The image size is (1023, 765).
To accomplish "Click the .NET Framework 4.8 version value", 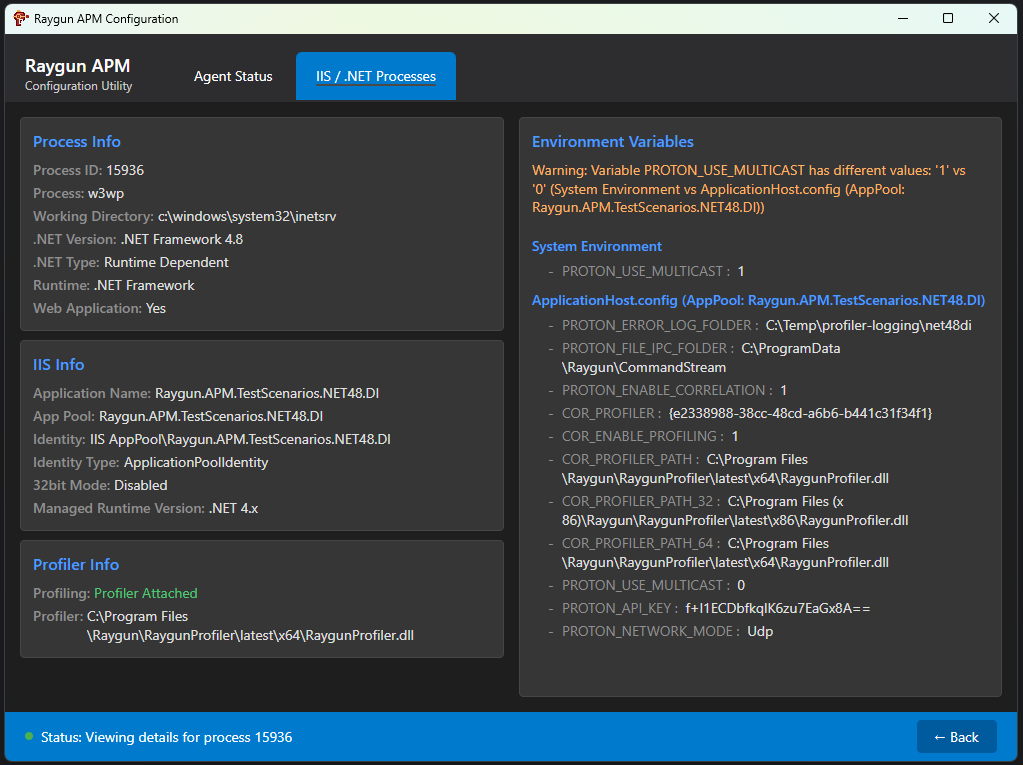I will point(182,239).
